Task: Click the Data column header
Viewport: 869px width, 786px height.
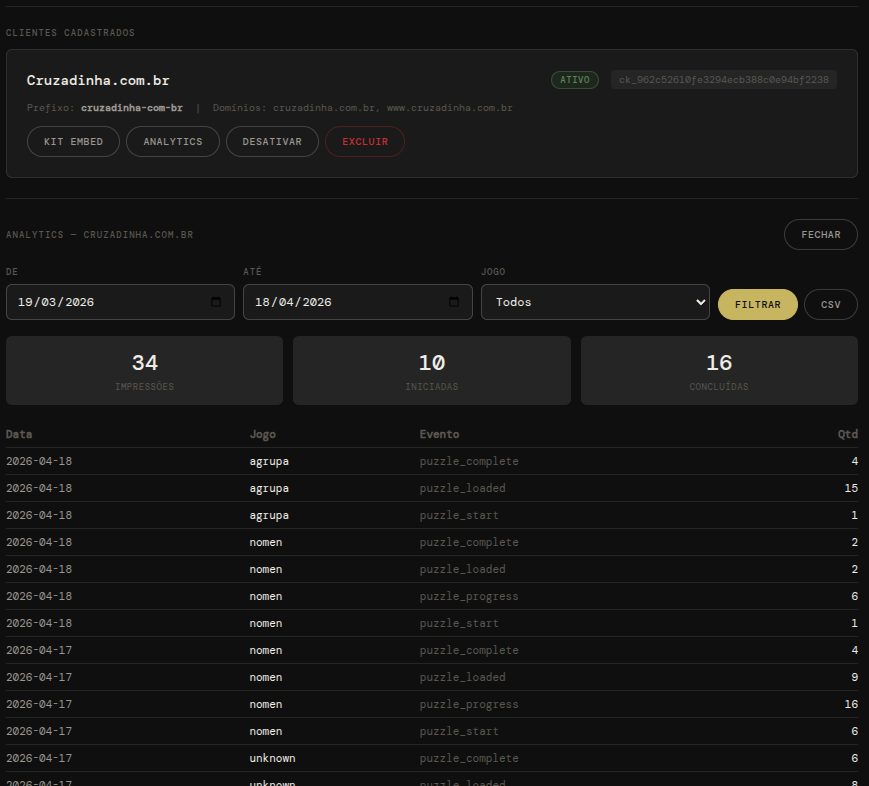Action: [19, 434]
